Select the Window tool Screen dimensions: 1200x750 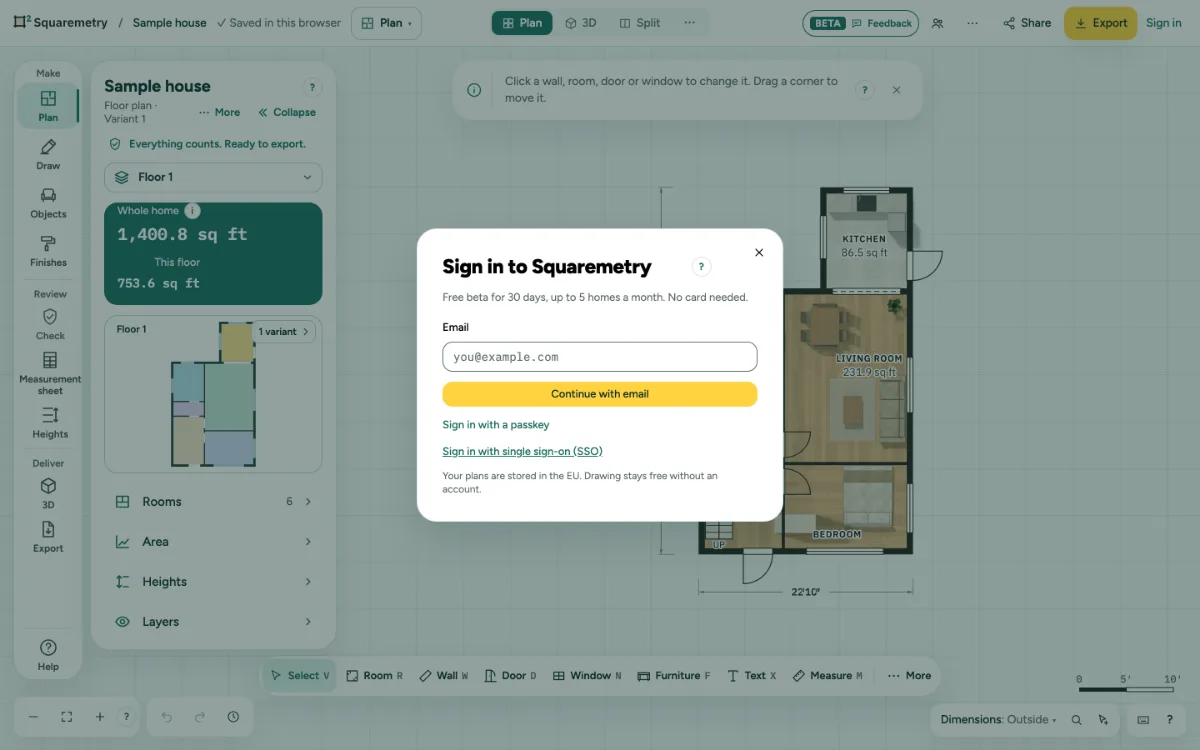[x=587, y=676]
